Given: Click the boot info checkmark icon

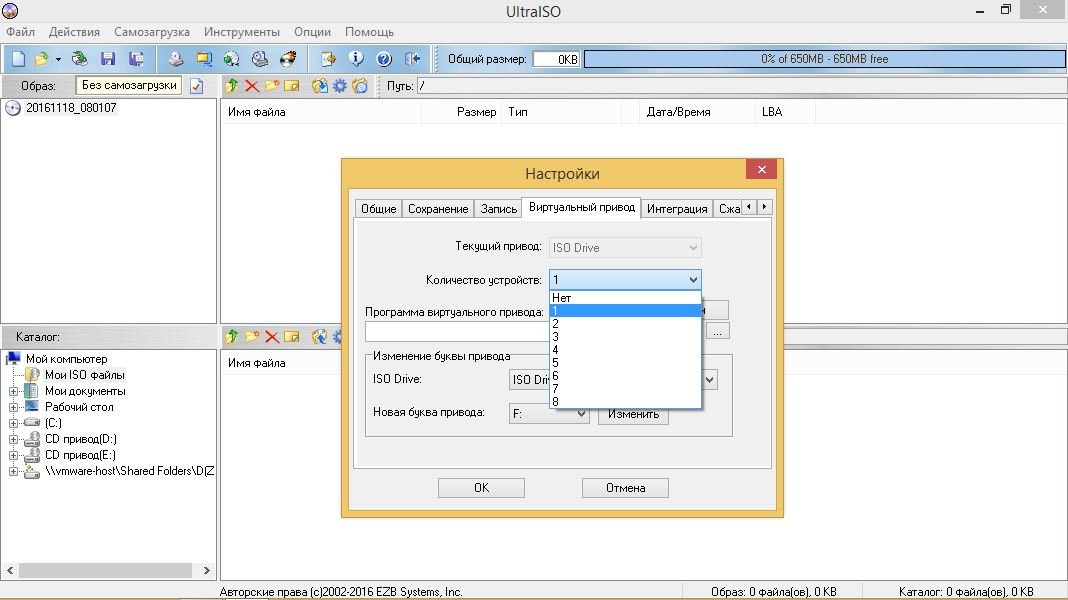Looking at the screenshot, I should [197, 86].
